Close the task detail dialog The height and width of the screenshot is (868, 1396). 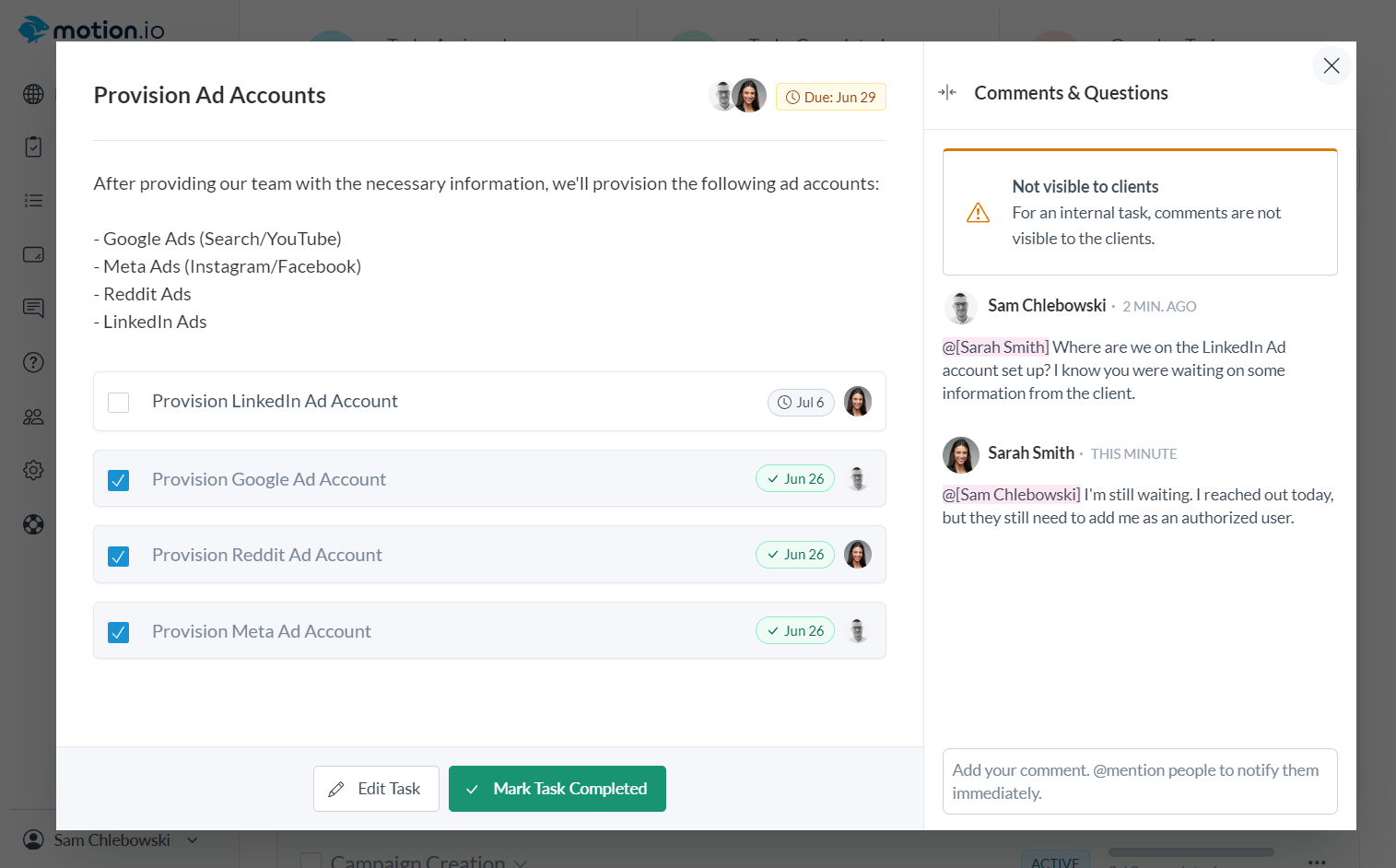pyautogui.click(x=1331, y=65)
